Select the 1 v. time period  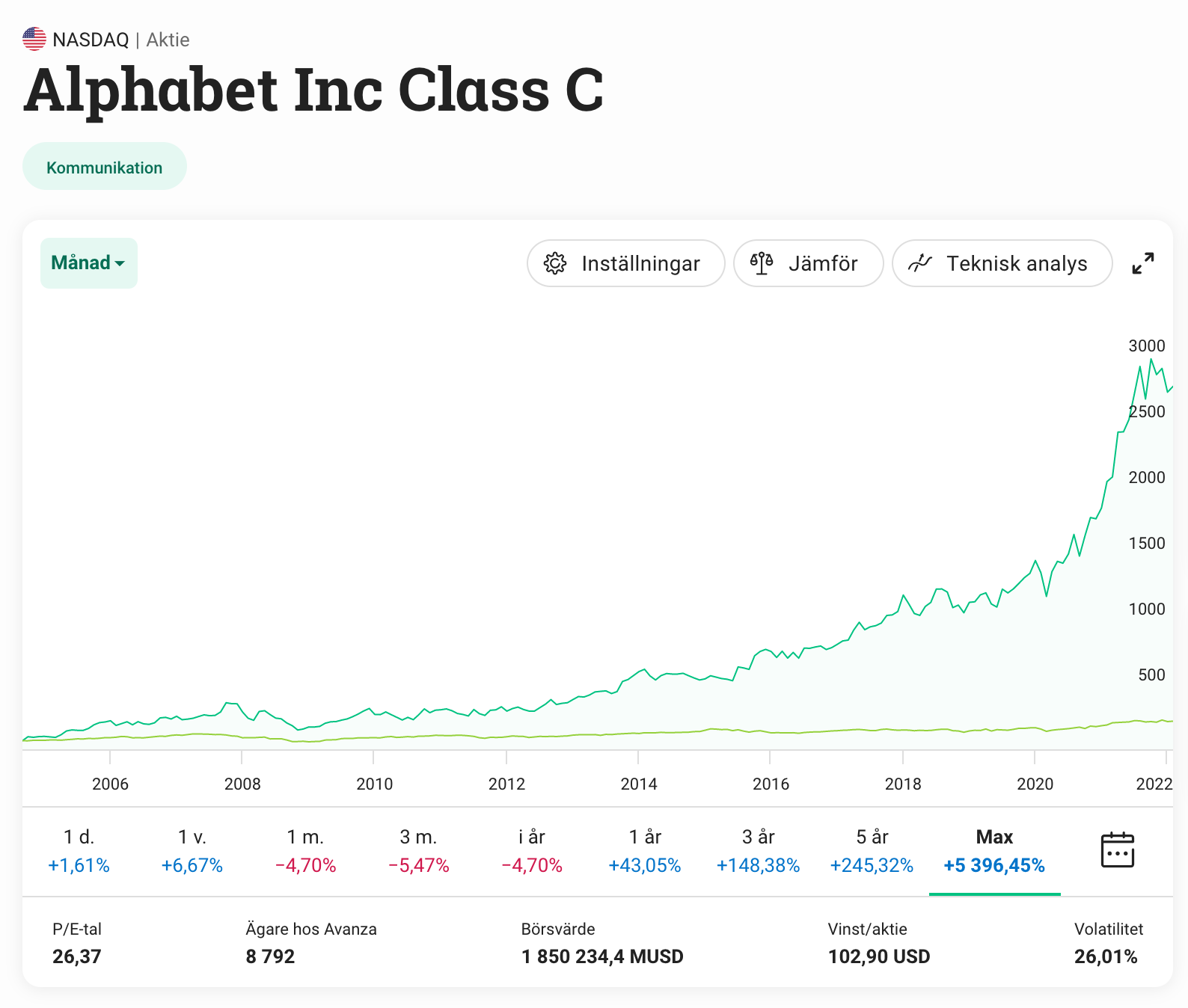click(x=192, y=851)
